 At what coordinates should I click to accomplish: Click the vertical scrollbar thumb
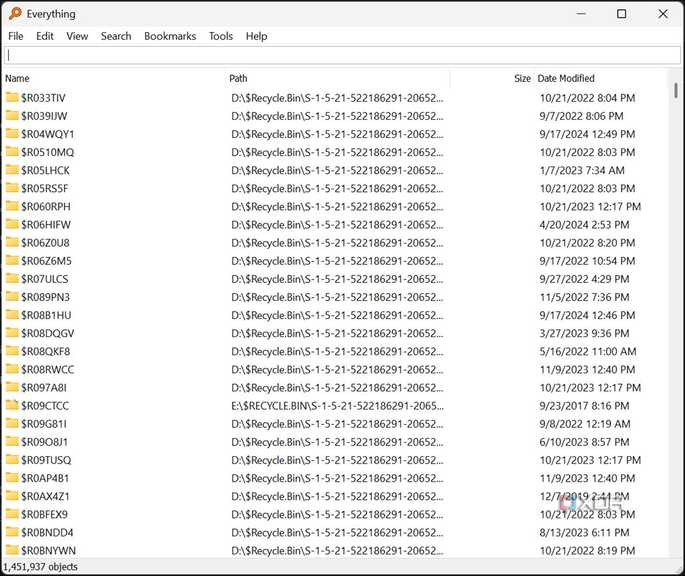pos(676,90)
